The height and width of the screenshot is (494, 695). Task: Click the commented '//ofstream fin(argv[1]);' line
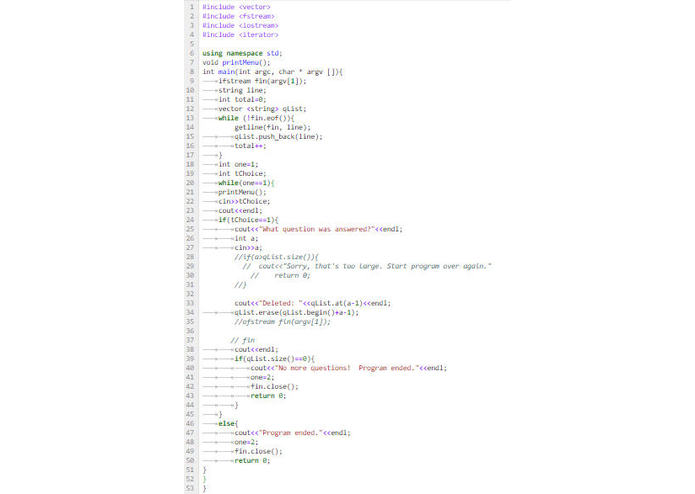click(x=282, y=322)
